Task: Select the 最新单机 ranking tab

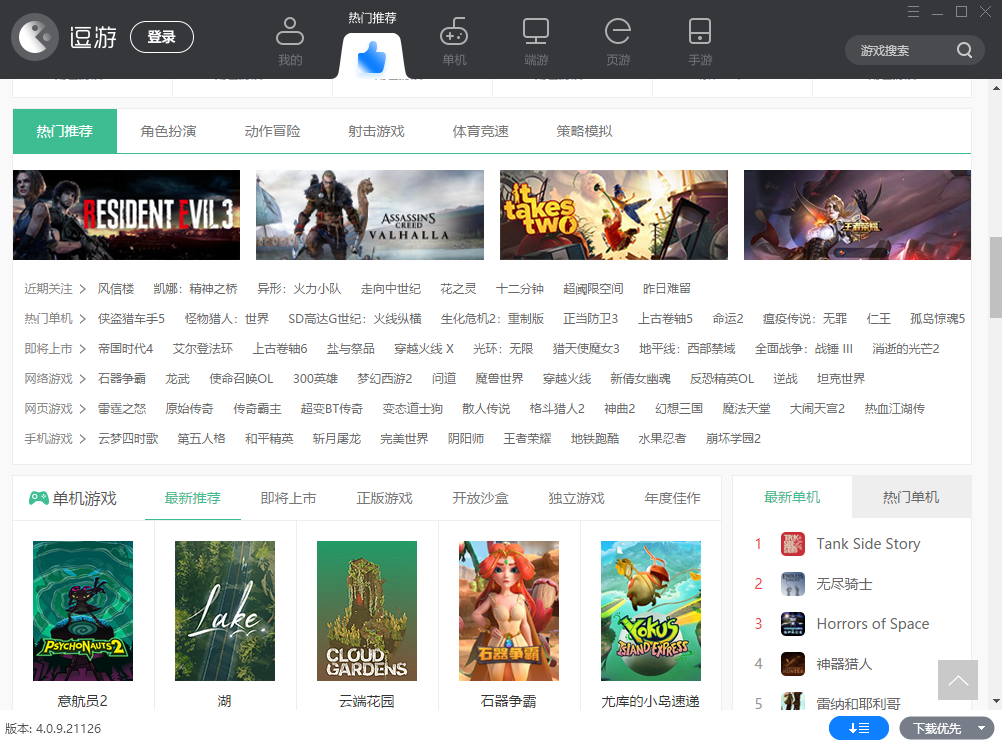Action: click(x=792, y=497)
